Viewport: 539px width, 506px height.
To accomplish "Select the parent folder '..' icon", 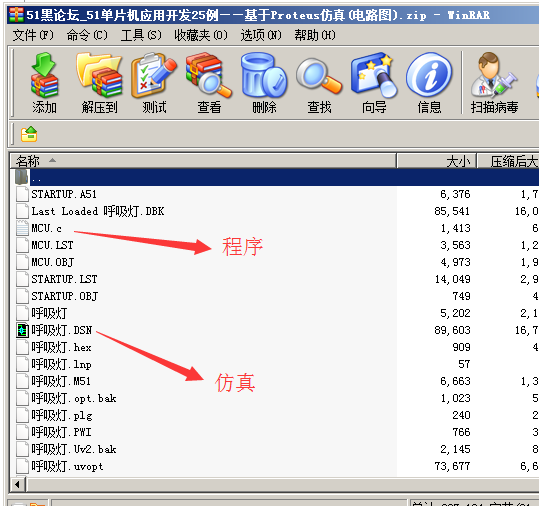I will click(x=21, y=177).
